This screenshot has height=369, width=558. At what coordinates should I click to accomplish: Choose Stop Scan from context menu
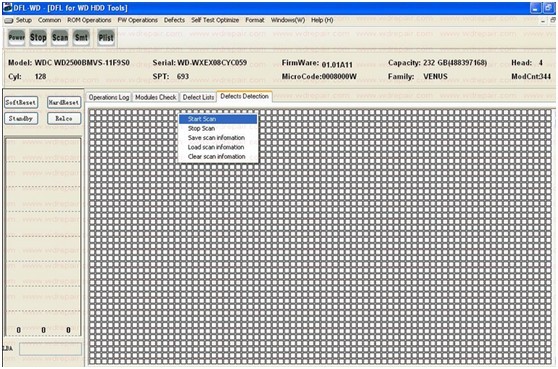pos(218,128)
